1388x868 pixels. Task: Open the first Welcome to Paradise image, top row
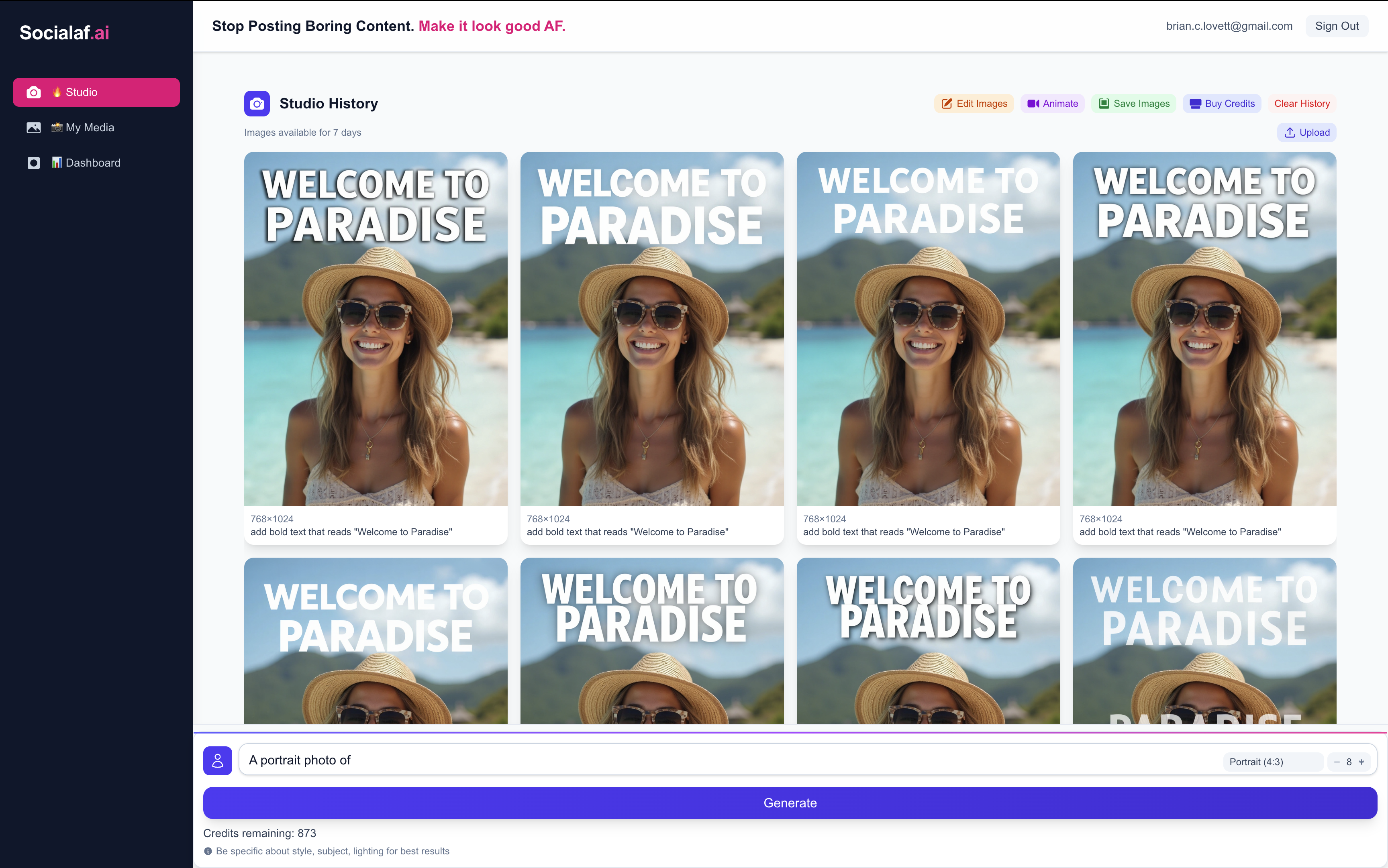point(376,329)
